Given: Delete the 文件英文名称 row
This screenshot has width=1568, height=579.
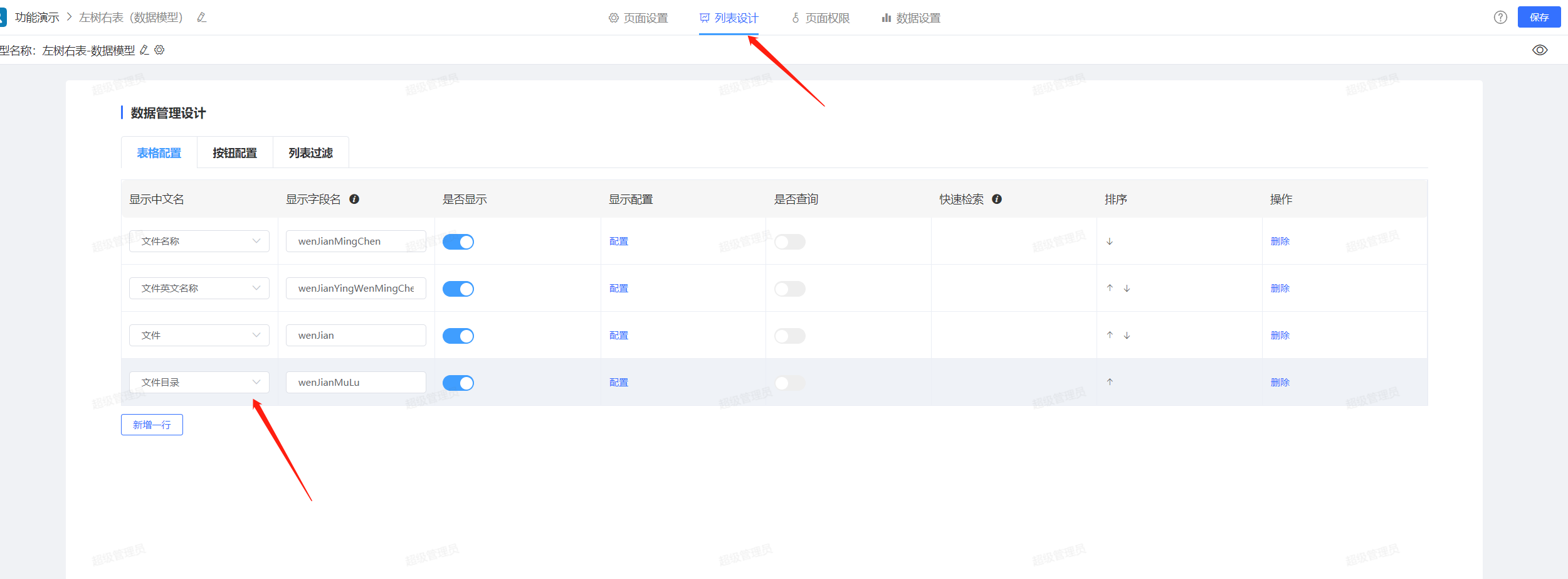Looking at the screenshot, I should point(1280,289).
